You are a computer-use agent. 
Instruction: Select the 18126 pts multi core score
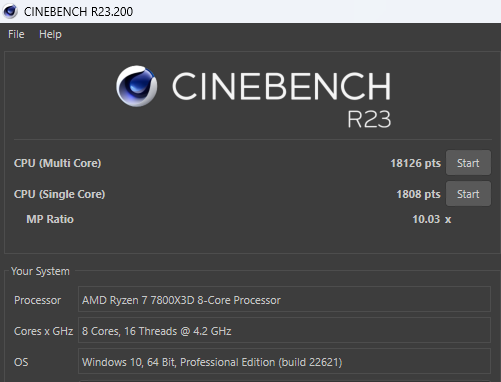[x=415, y=163]
